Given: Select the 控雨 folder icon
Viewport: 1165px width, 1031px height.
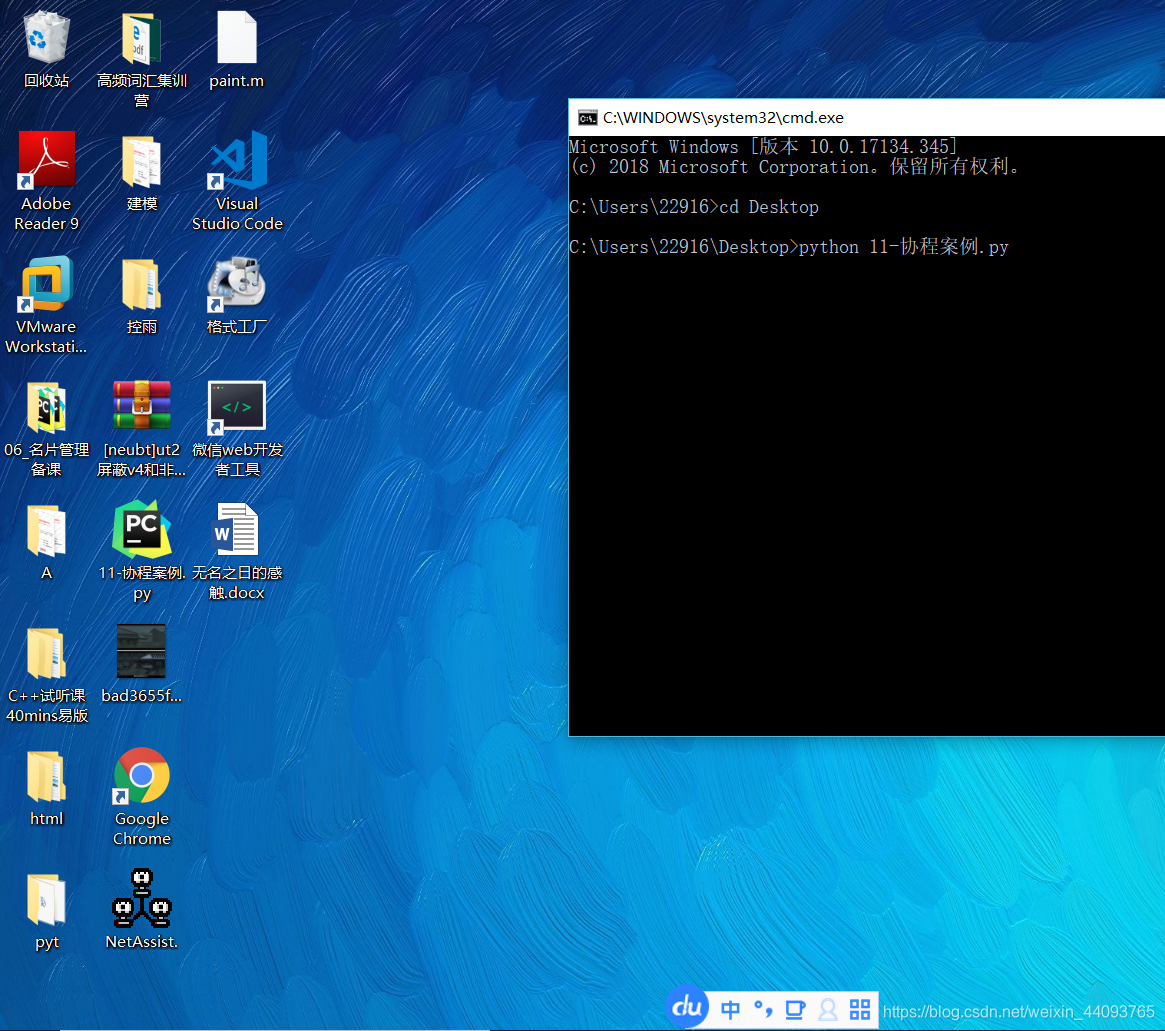Looking at the screenshot, I should [x=141, y=284].
